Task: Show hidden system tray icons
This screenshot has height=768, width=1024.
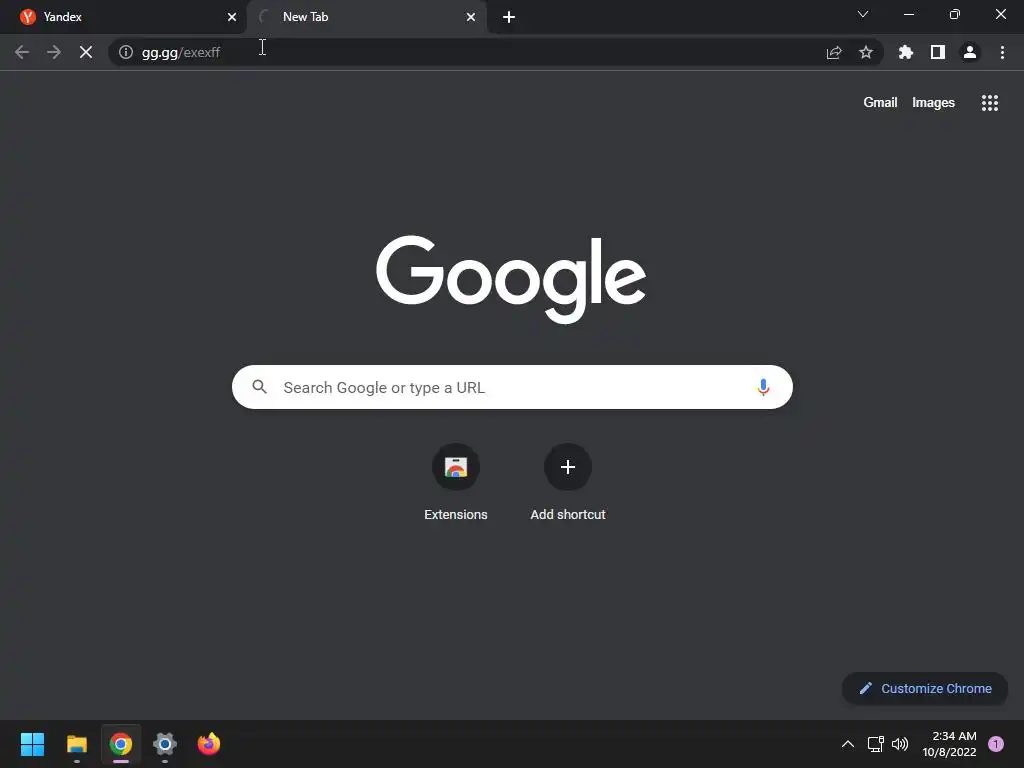Action: (848, 744)
